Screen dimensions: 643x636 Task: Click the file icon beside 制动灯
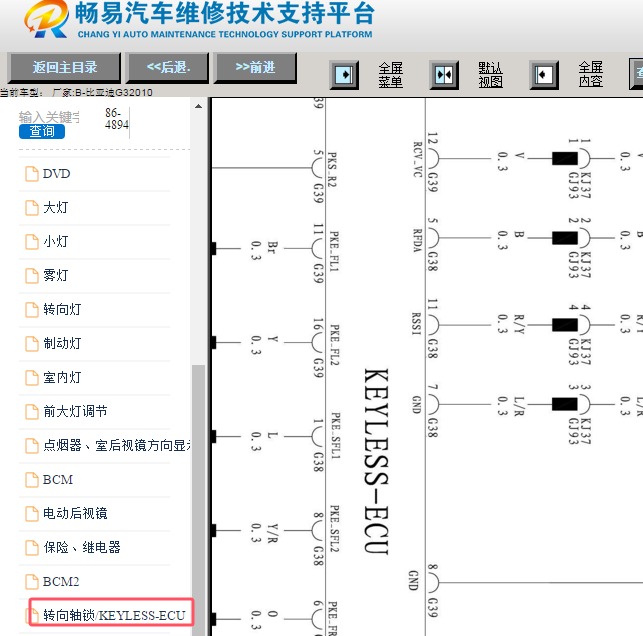[x=32, y=344]
